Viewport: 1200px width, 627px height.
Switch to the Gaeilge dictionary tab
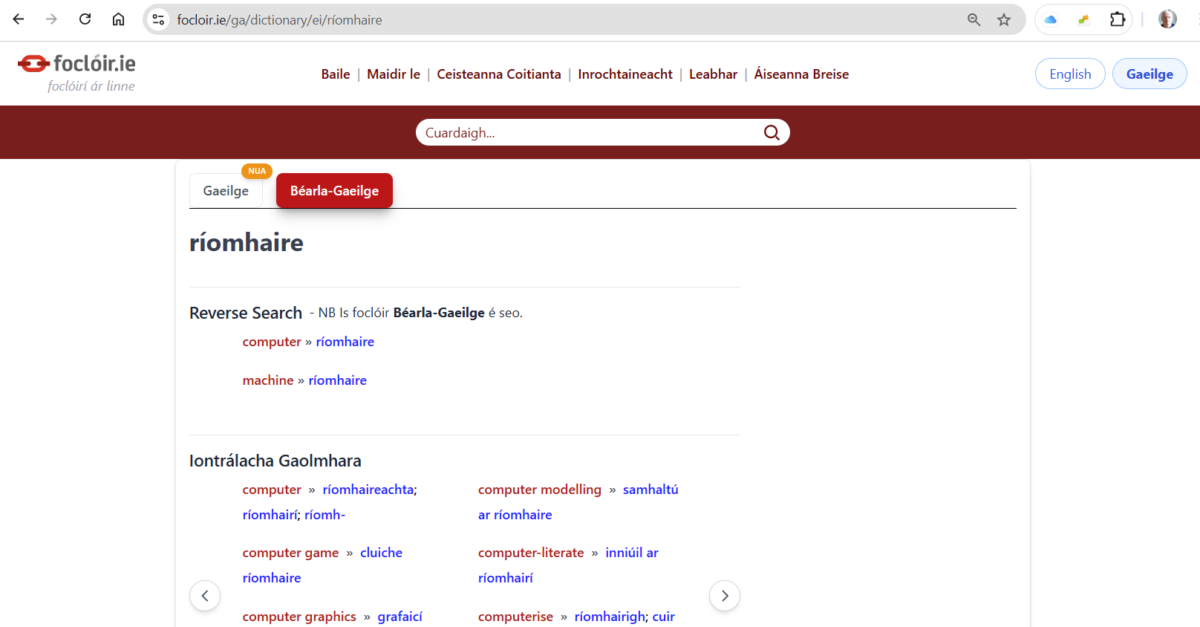pyautogui.click(x=226, y=191)
